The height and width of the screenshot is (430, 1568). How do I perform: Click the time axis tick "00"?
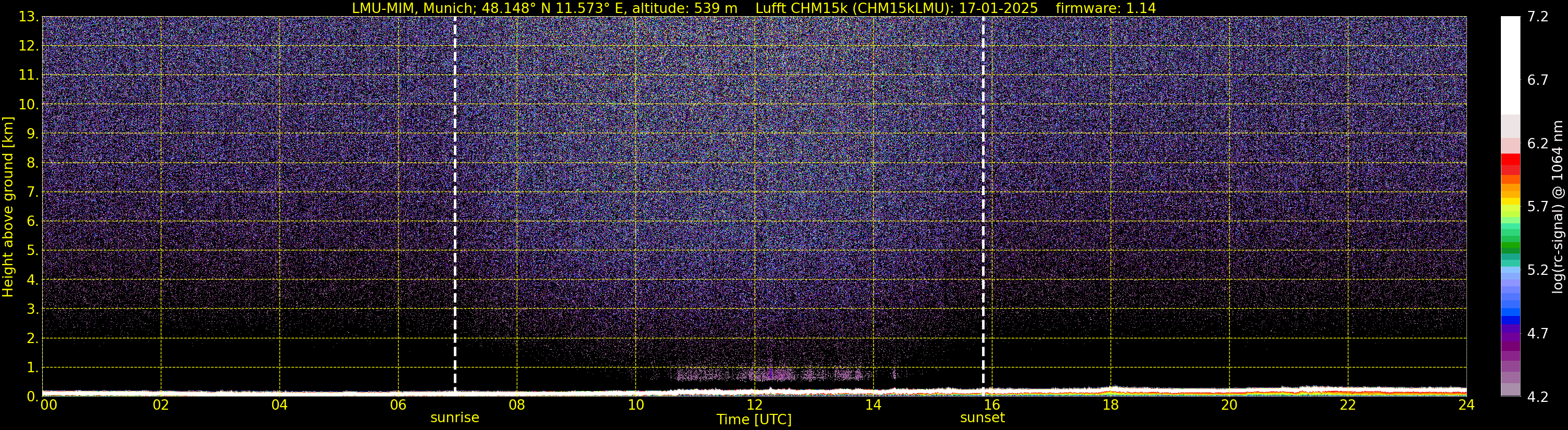tap(49, 405)
